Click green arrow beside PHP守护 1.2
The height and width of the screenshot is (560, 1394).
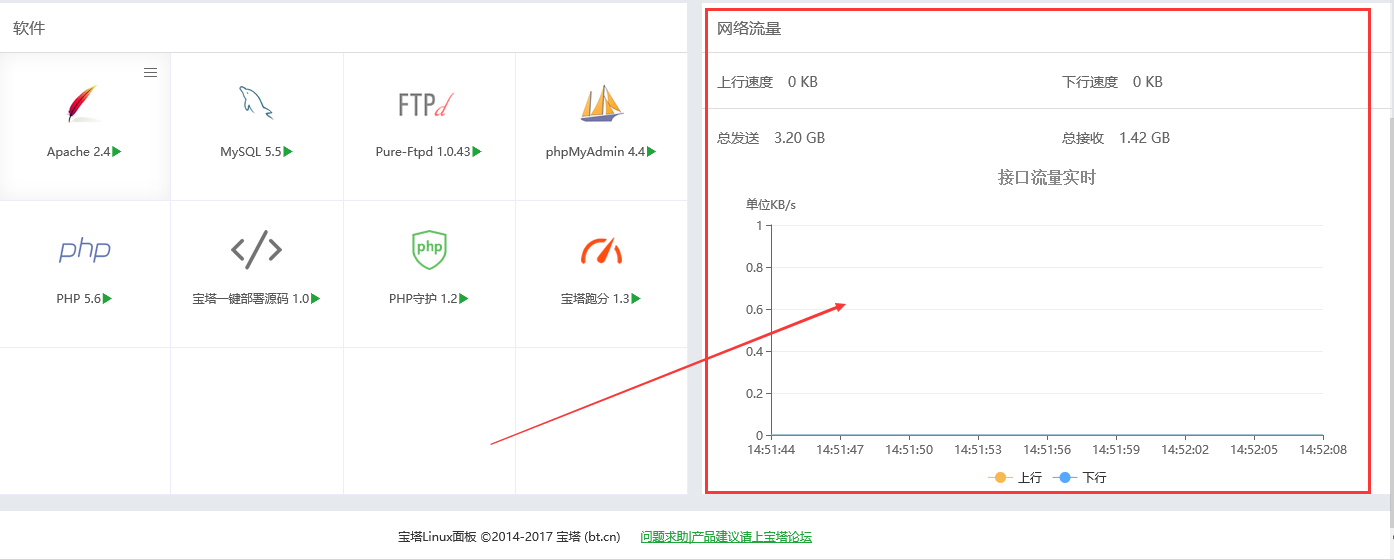click(464, 298)
